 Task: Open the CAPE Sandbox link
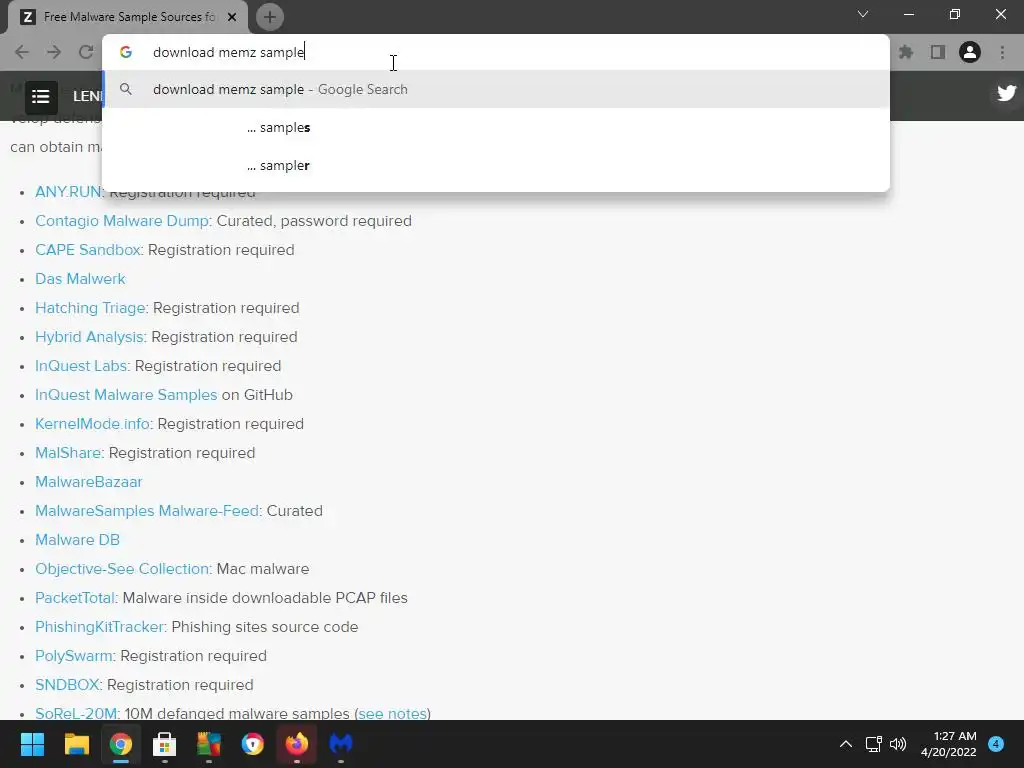[x=88, y=249]
